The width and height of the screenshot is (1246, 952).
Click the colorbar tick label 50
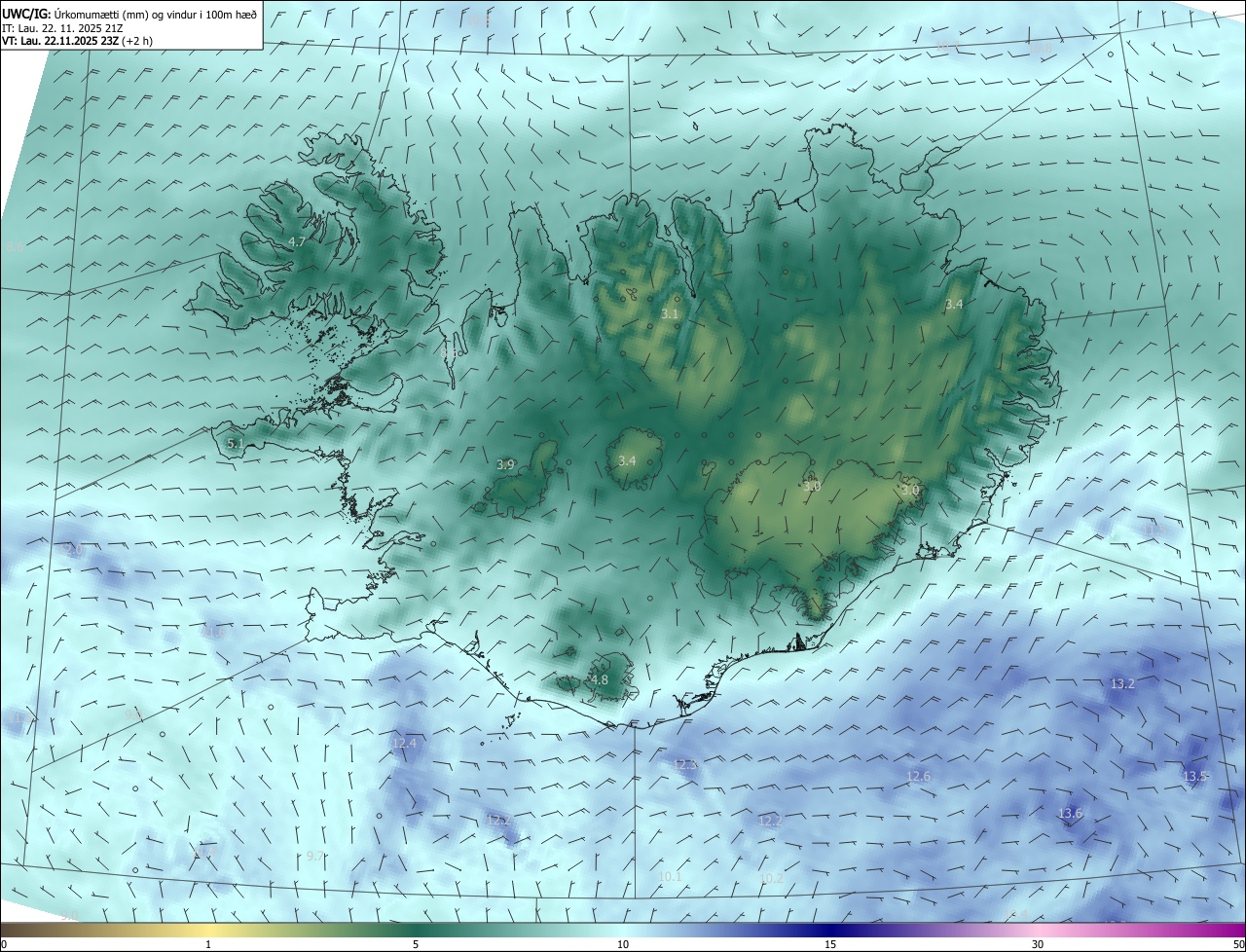1238,945
